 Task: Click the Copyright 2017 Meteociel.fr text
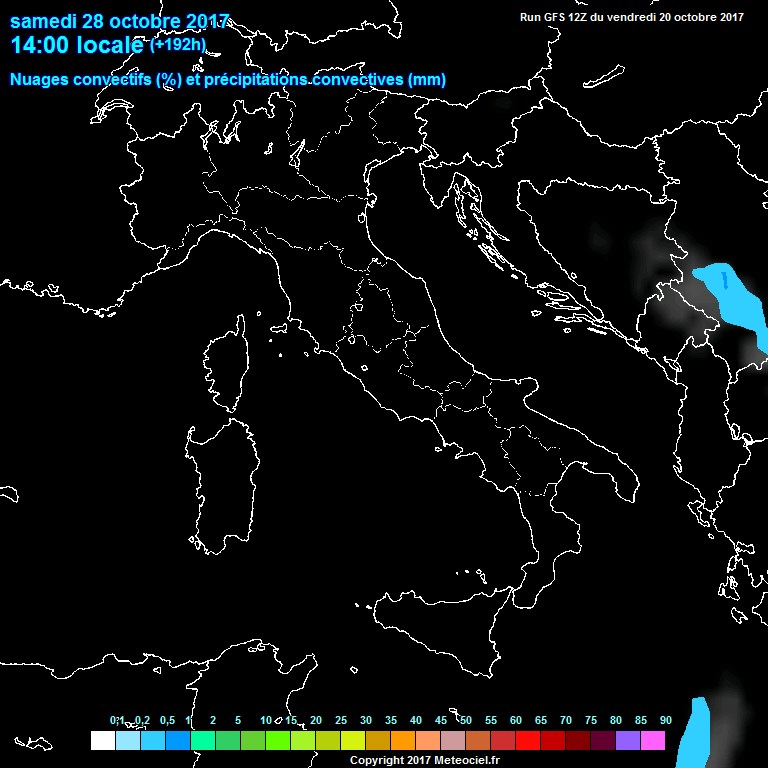click(424, 761)
